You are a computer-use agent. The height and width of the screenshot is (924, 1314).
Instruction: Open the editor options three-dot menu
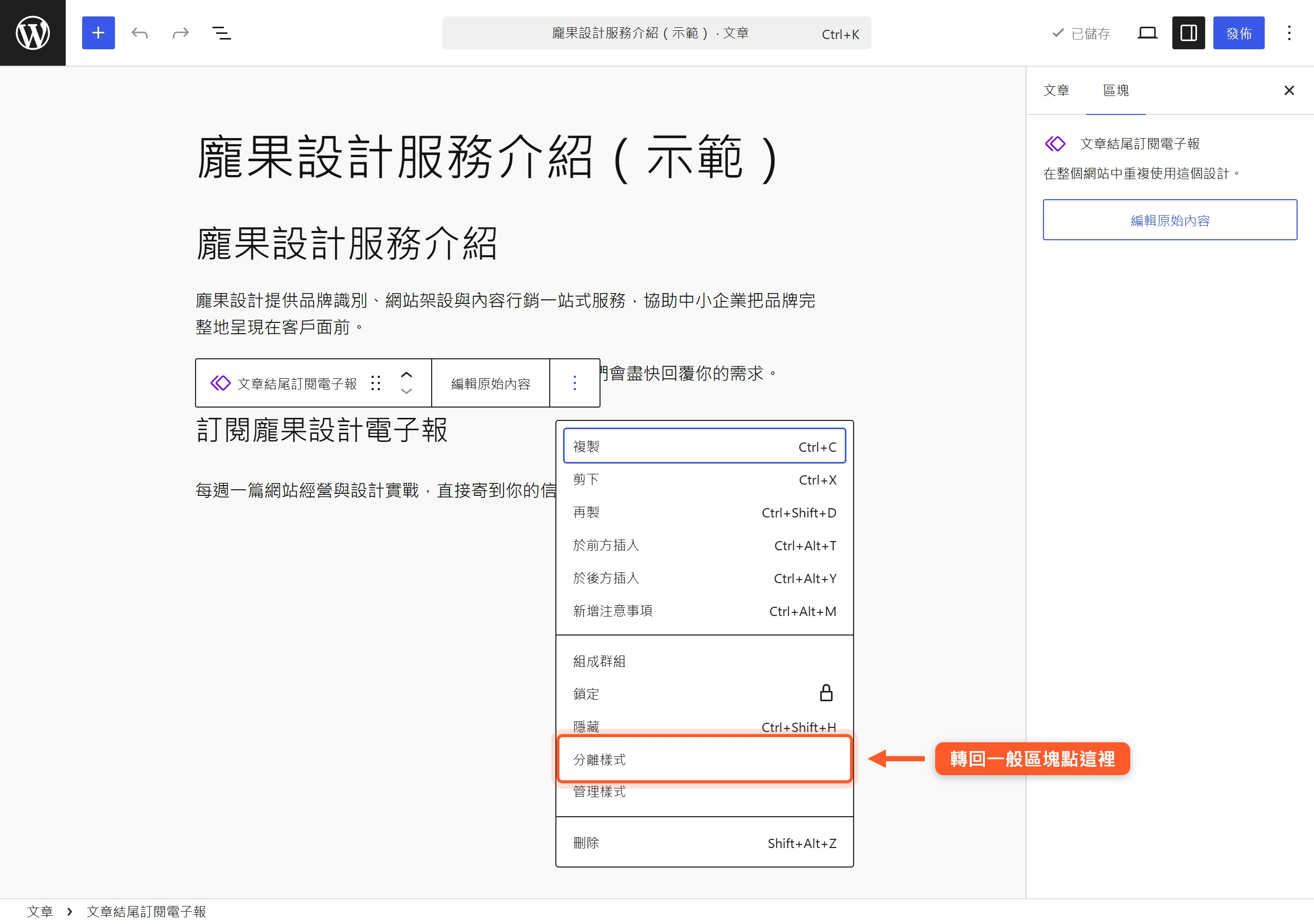pyautogui.click(x=1289, y=33)
